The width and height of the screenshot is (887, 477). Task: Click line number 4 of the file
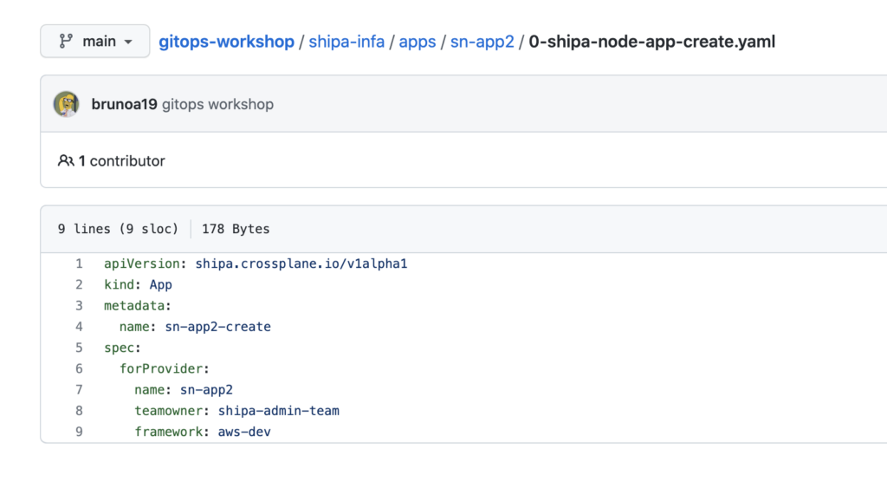79,327
